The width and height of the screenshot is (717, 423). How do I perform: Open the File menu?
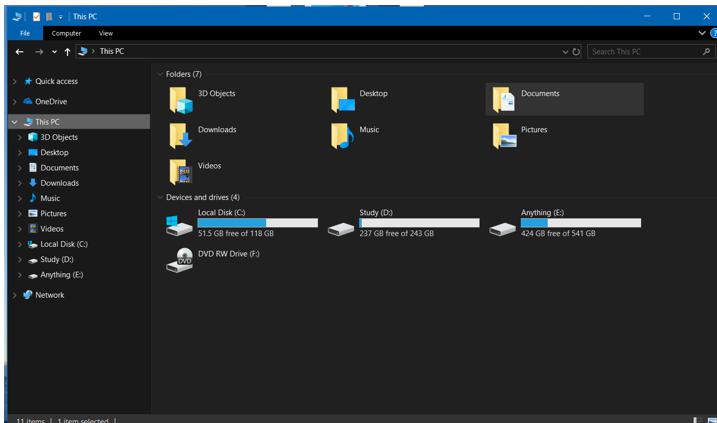(x=25, y=33)
